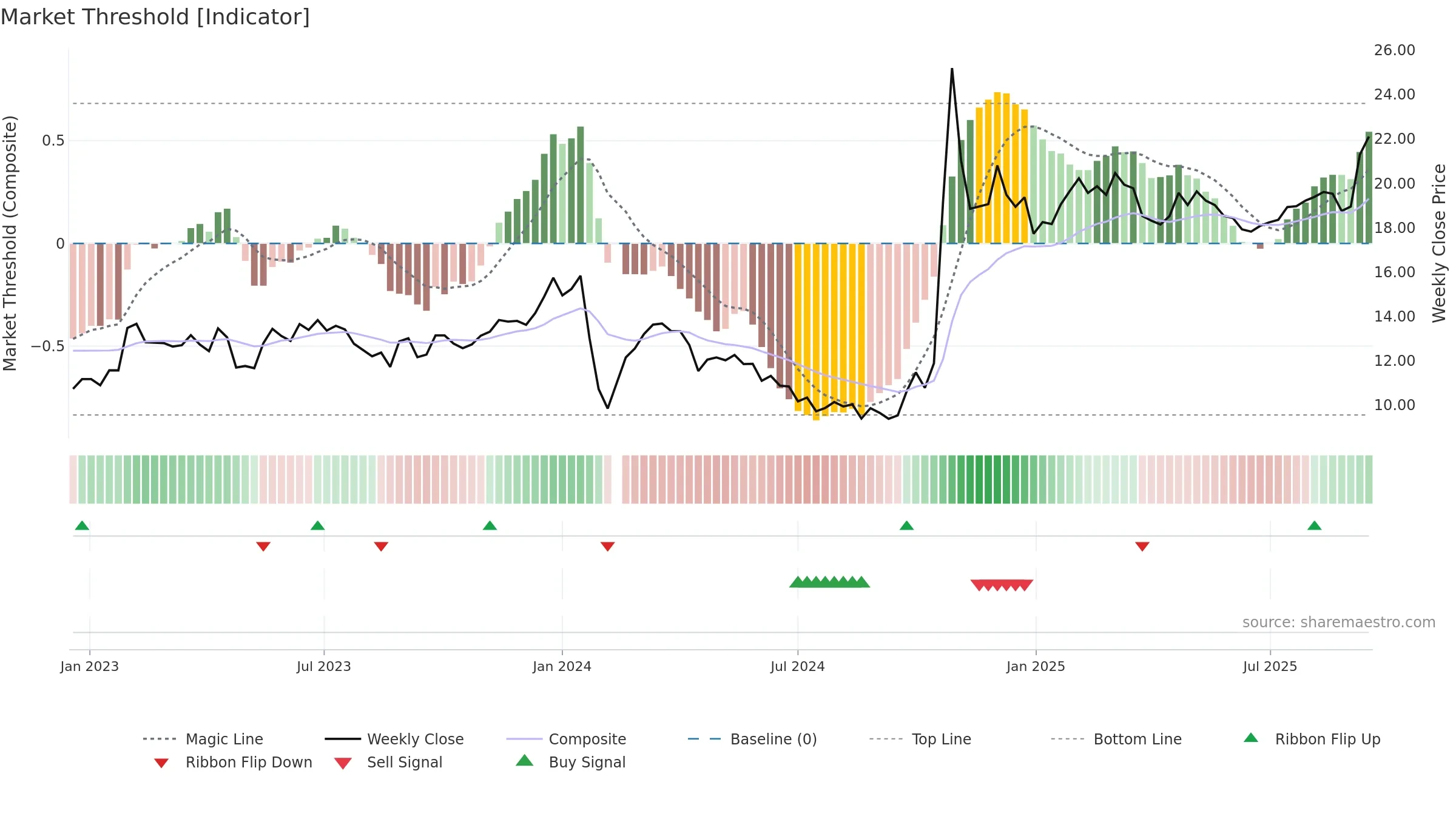Click the 20.00 price axis label
Image resolution: width=1456 pixels, height=819 pixels.
pyautogui.click(x=1394, y=183)
